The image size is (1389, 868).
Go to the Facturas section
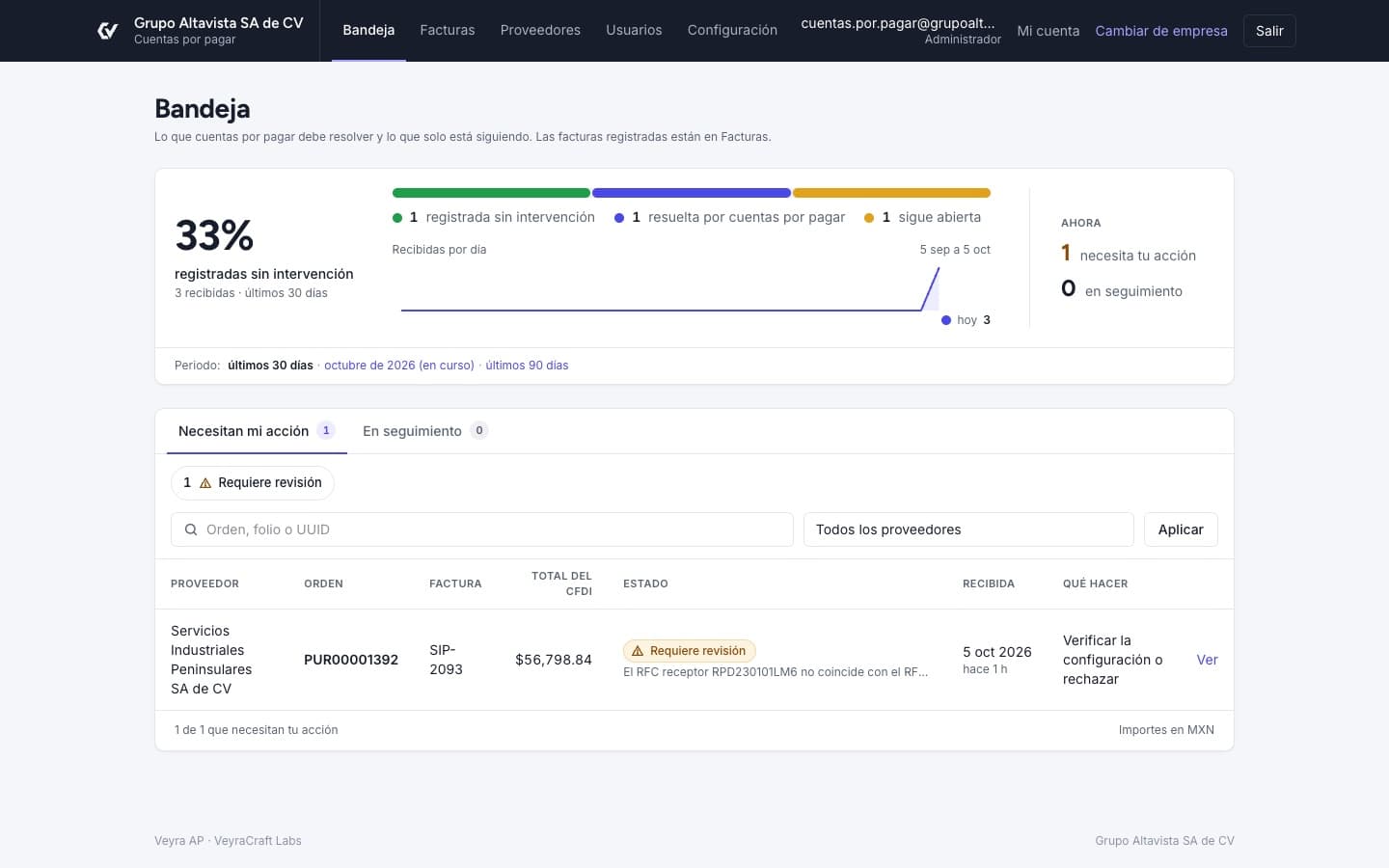(x=448, y=30)
